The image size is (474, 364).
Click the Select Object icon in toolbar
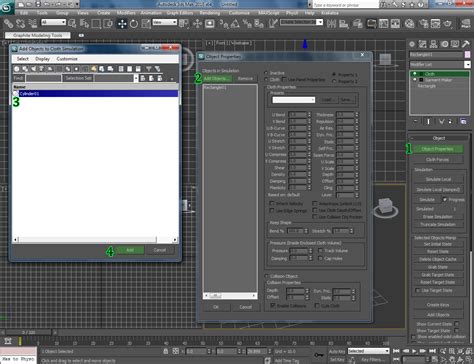(x=72, y=24)
